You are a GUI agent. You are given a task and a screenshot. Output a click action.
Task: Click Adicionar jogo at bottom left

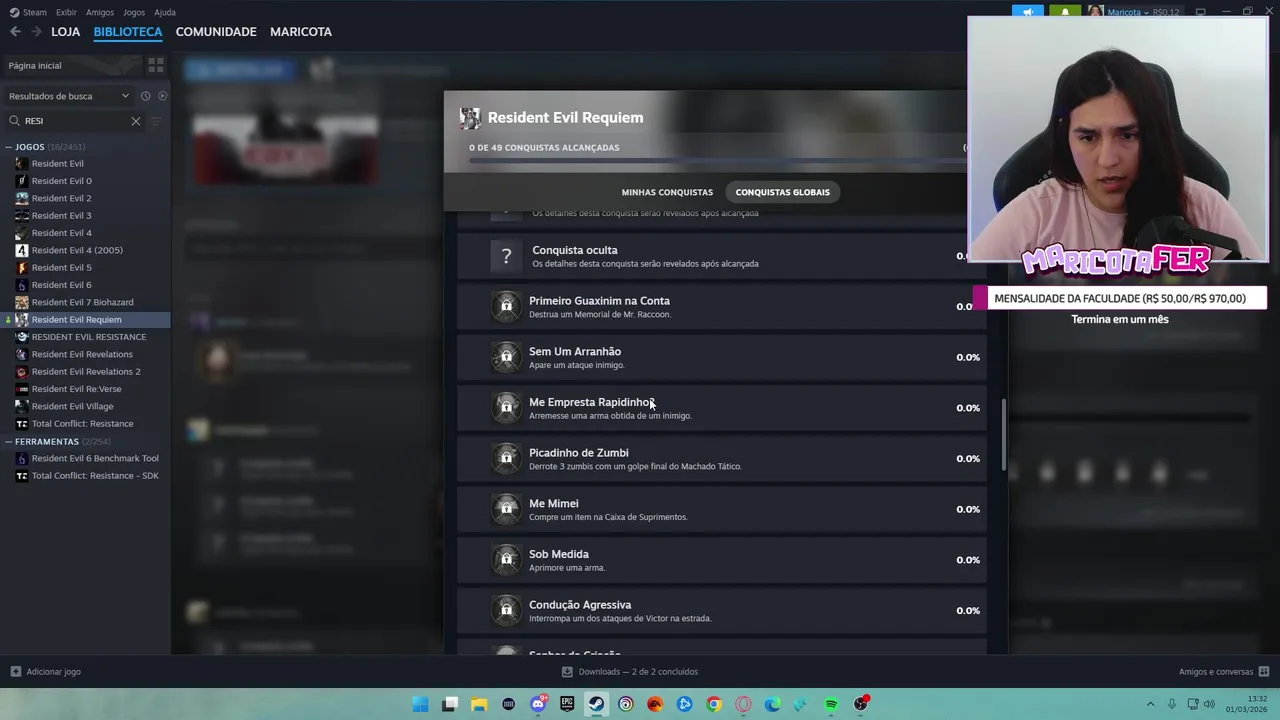point(46,672)
